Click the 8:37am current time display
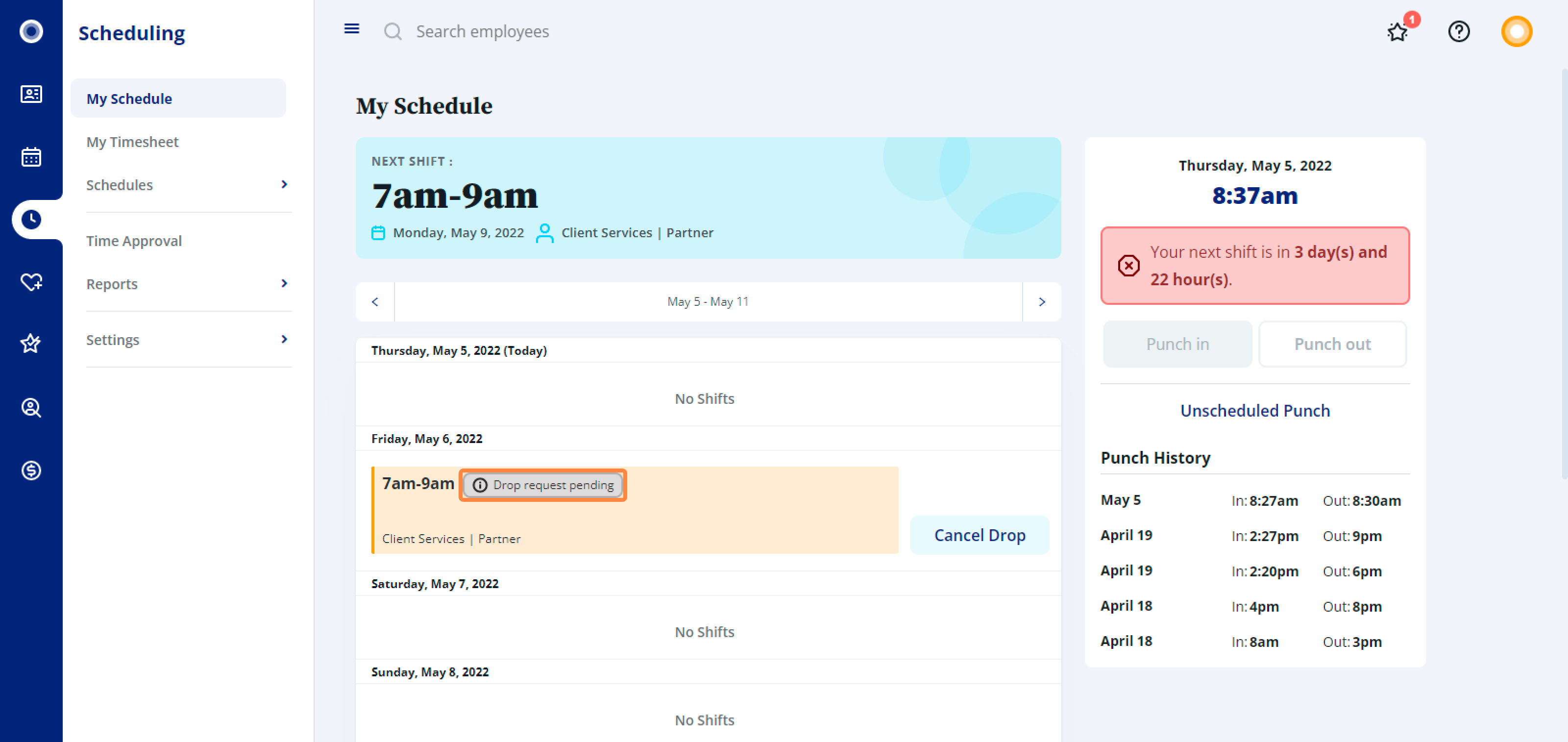Image resolution: width=1568 pixels, height=742 pixels. pos(1254,196)
